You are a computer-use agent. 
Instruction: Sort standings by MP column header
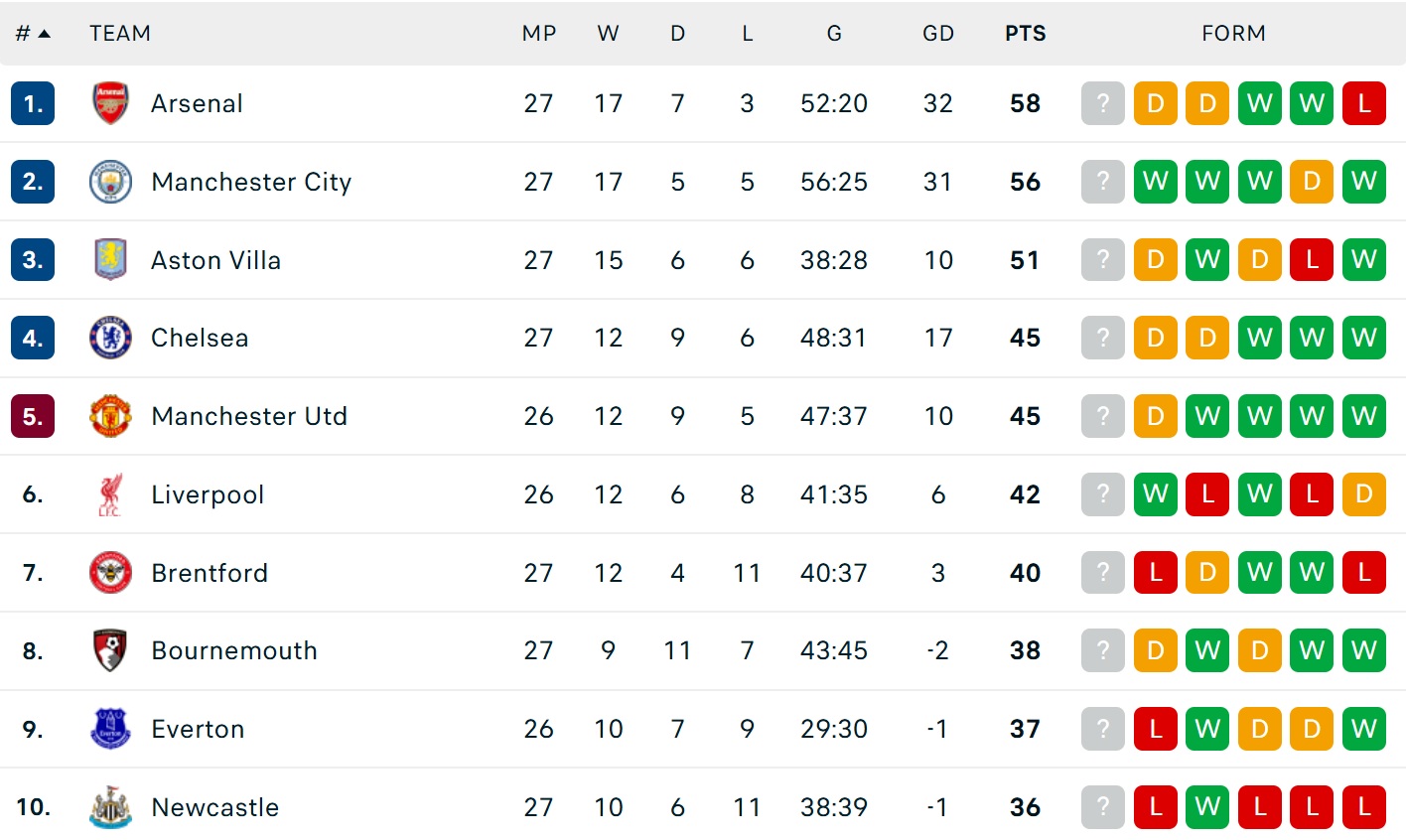[x=538, y=34]
